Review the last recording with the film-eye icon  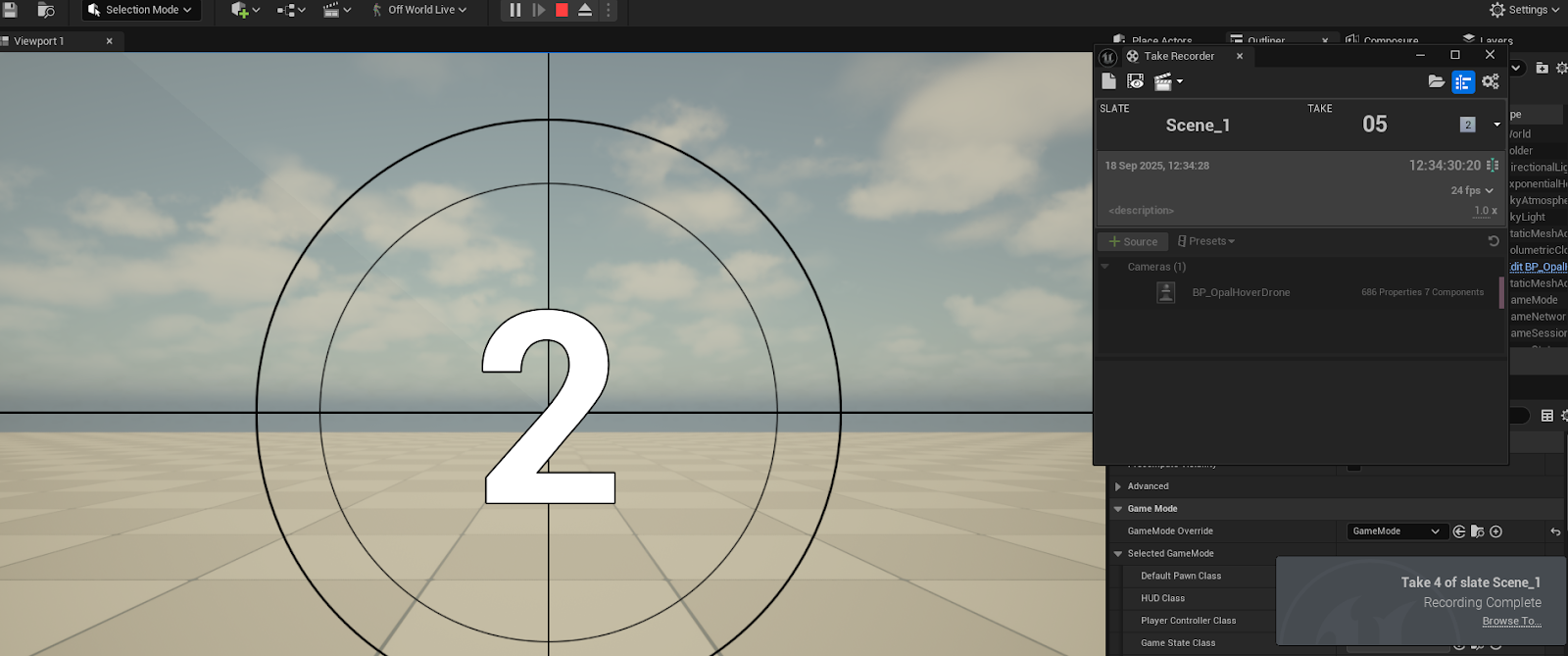(x=1135, y=81)
